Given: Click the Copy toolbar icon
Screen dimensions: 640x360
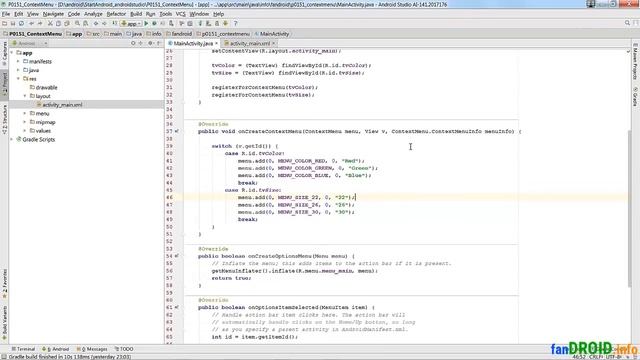Looking at the screenshot, I should pos(58,24).
